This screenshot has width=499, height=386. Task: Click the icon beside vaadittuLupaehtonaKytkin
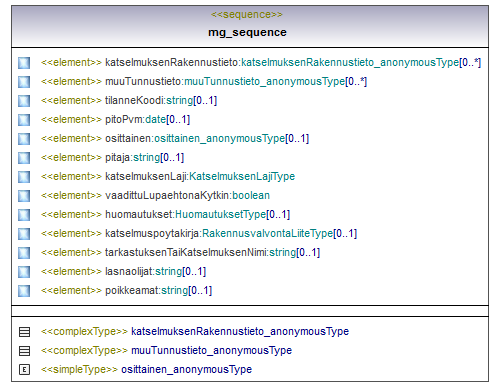[24, 196]
